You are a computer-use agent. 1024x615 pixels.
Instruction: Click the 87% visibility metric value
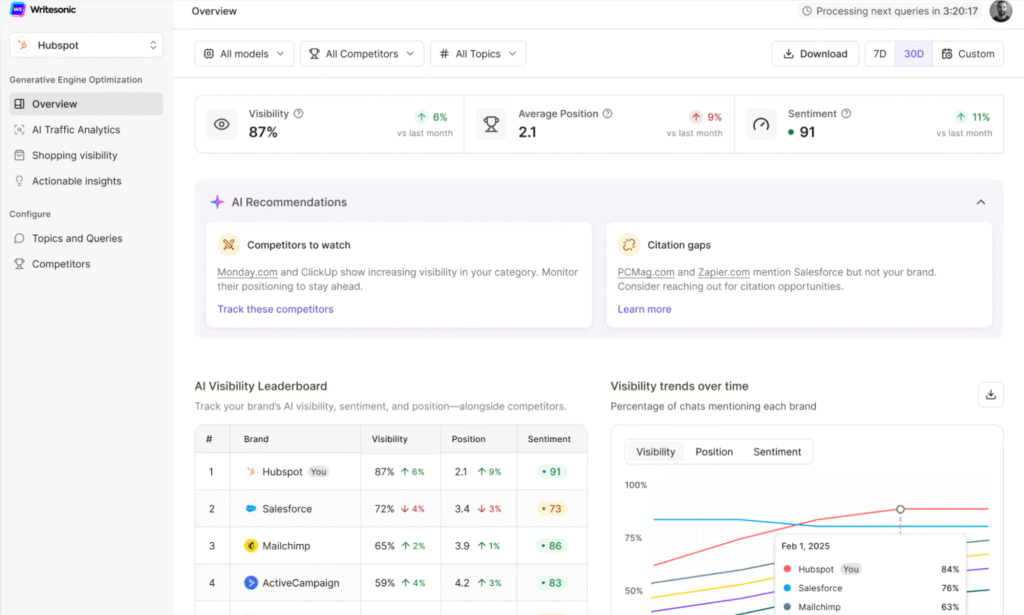pos(263,133)
